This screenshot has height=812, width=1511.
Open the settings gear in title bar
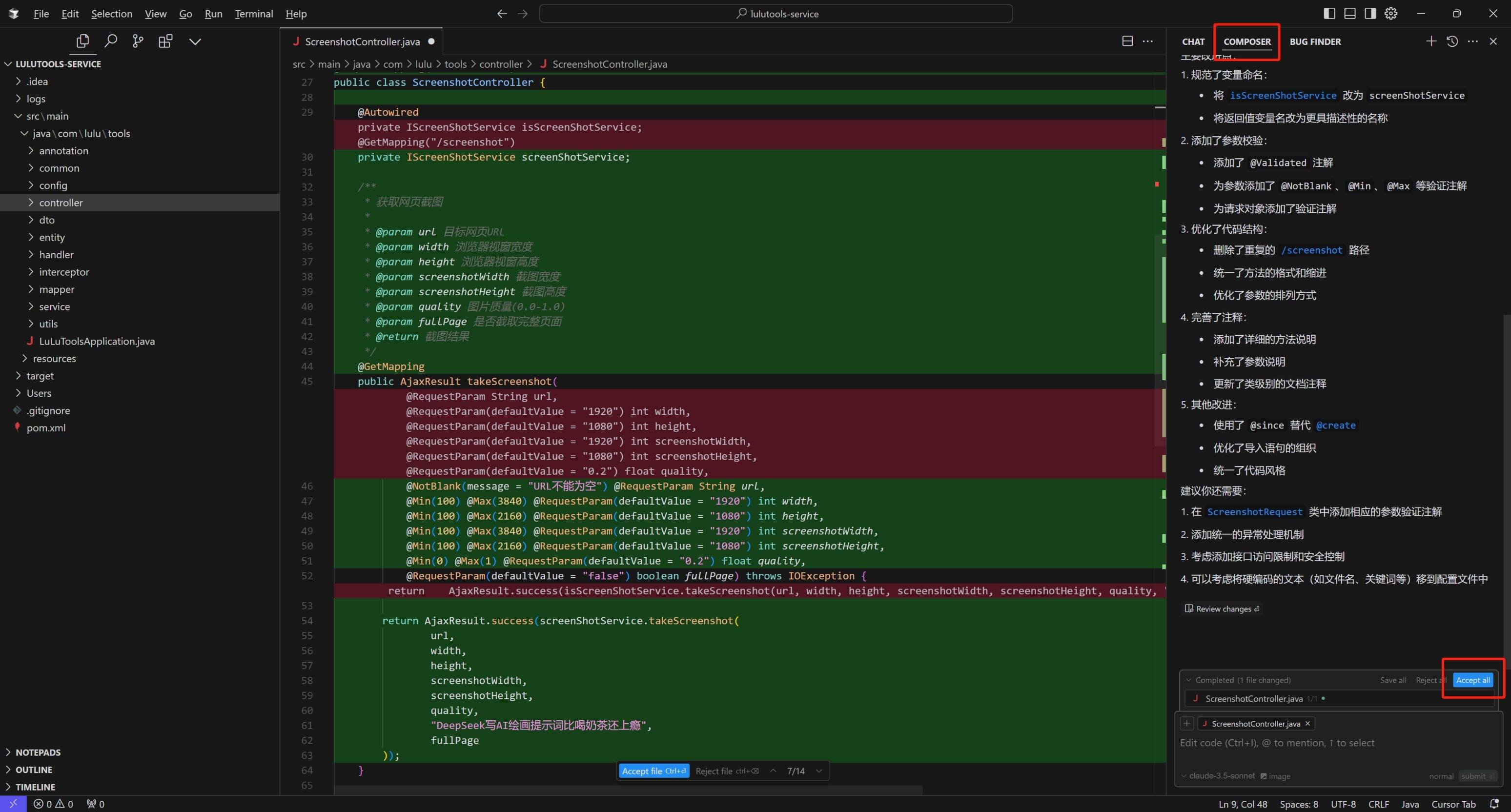point(1391,14)
